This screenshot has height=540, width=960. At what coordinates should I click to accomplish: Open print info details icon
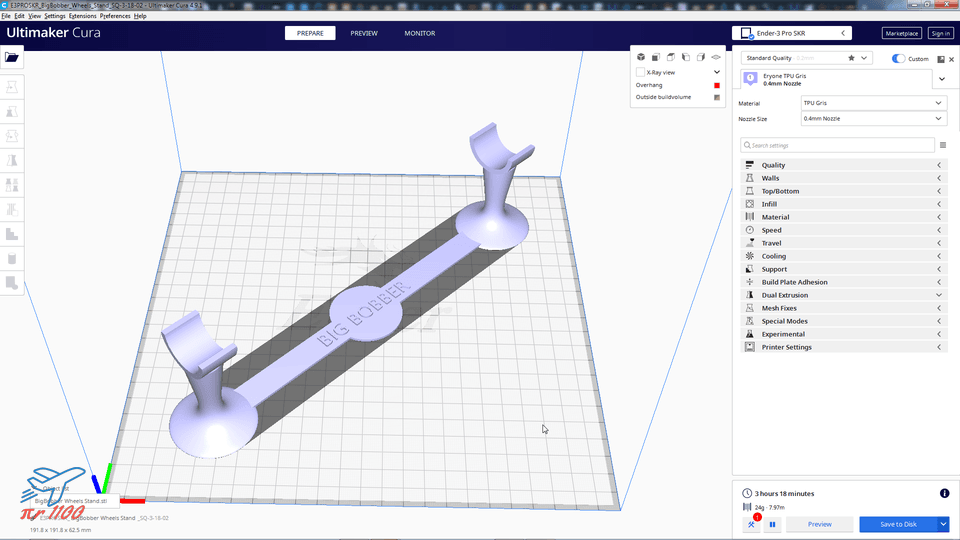(x=945, y=493)
